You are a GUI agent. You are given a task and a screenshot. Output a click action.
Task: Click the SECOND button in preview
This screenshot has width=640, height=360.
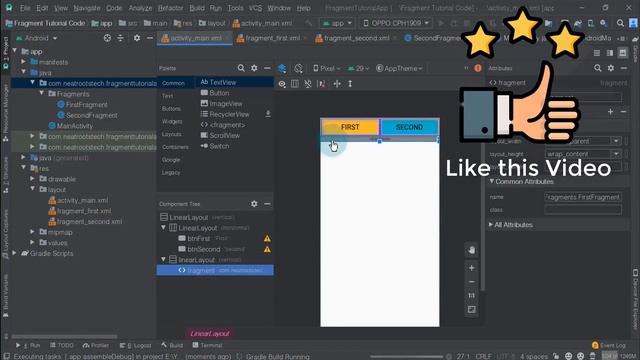[409, 127]
